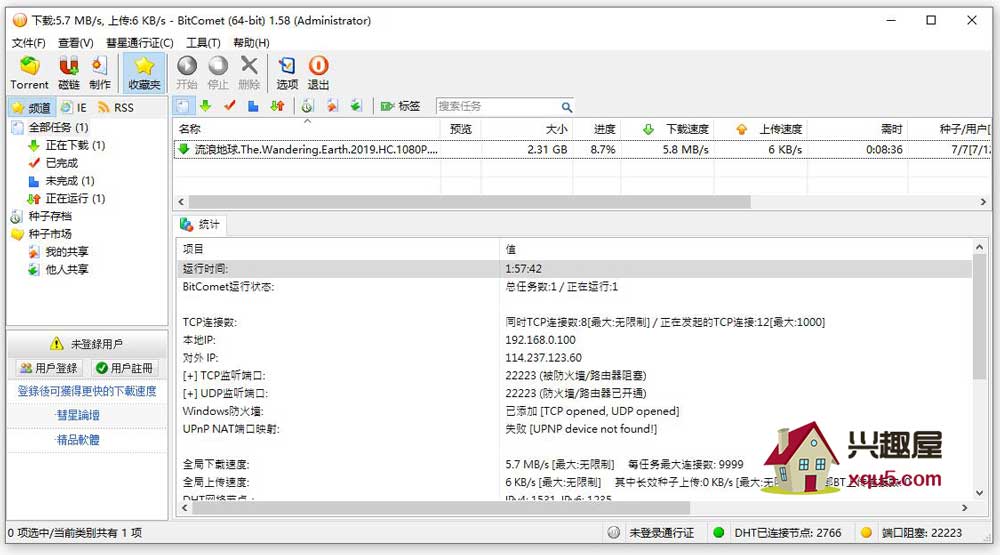This screenshot has height=555, width=1000.
Task: Select 正在运行 (1) in the tree
Action: (75, 198)
